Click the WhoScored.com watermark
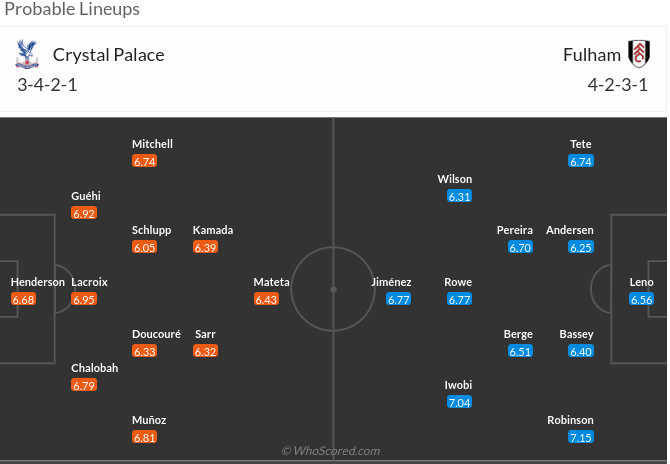The width and height of the screenshot is (670, 464). [331, 451]
